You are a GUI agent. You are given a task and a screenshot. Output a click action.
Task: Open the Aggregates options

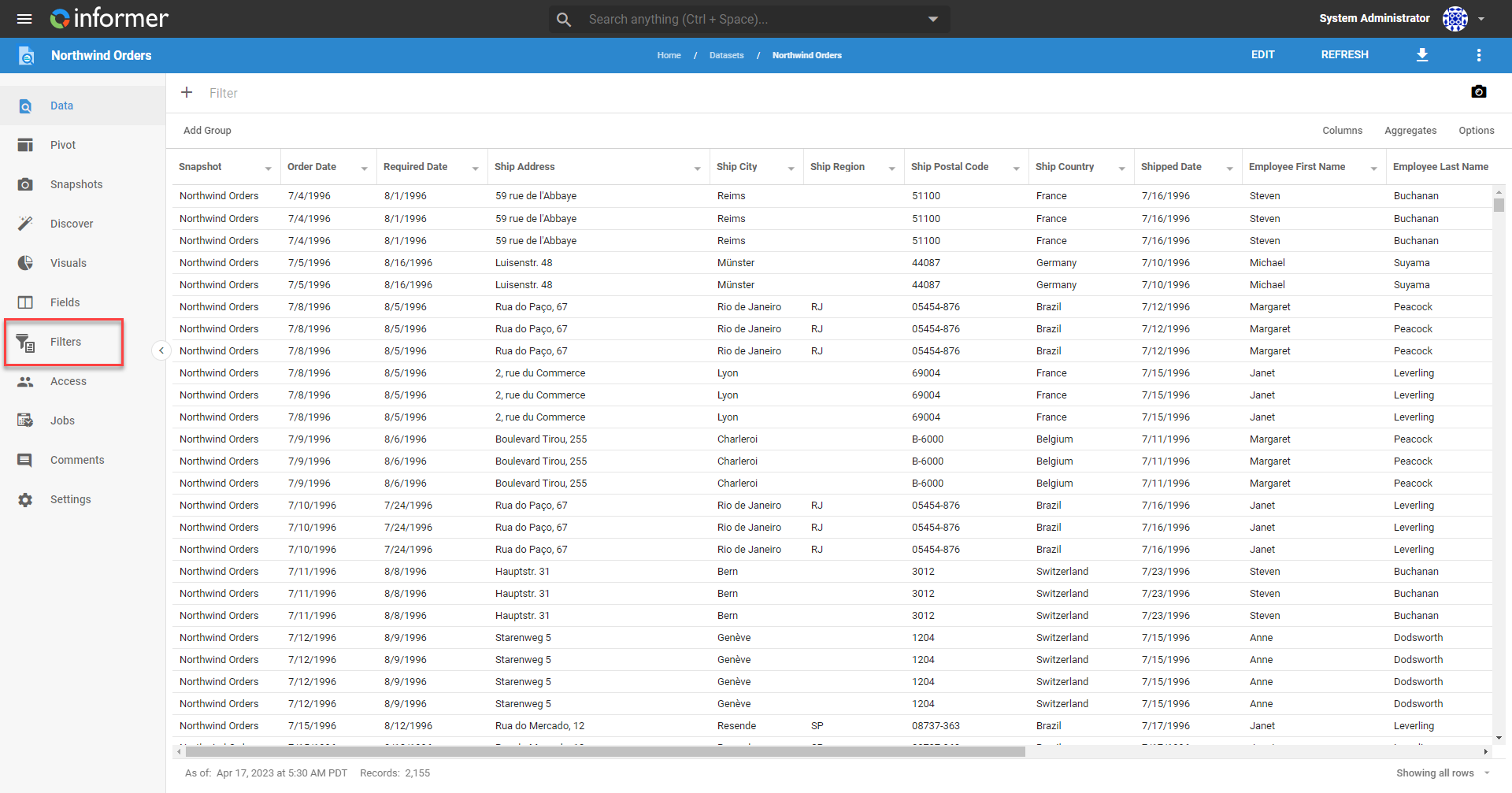1410,131
